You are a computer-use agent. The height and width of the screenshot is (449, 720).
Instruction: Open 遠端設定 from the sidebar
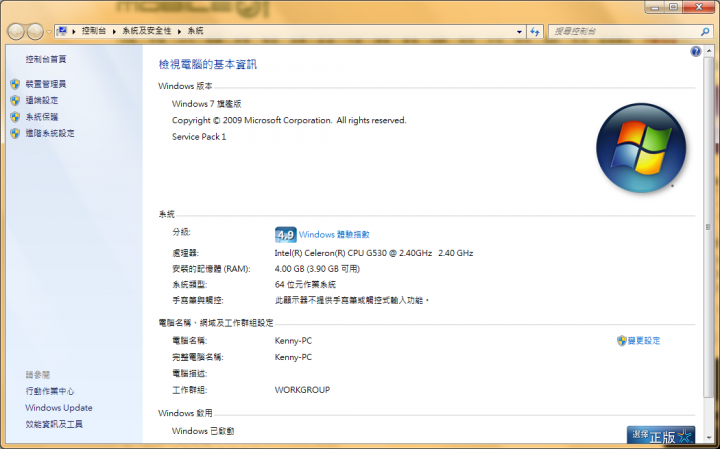point(42,101)
